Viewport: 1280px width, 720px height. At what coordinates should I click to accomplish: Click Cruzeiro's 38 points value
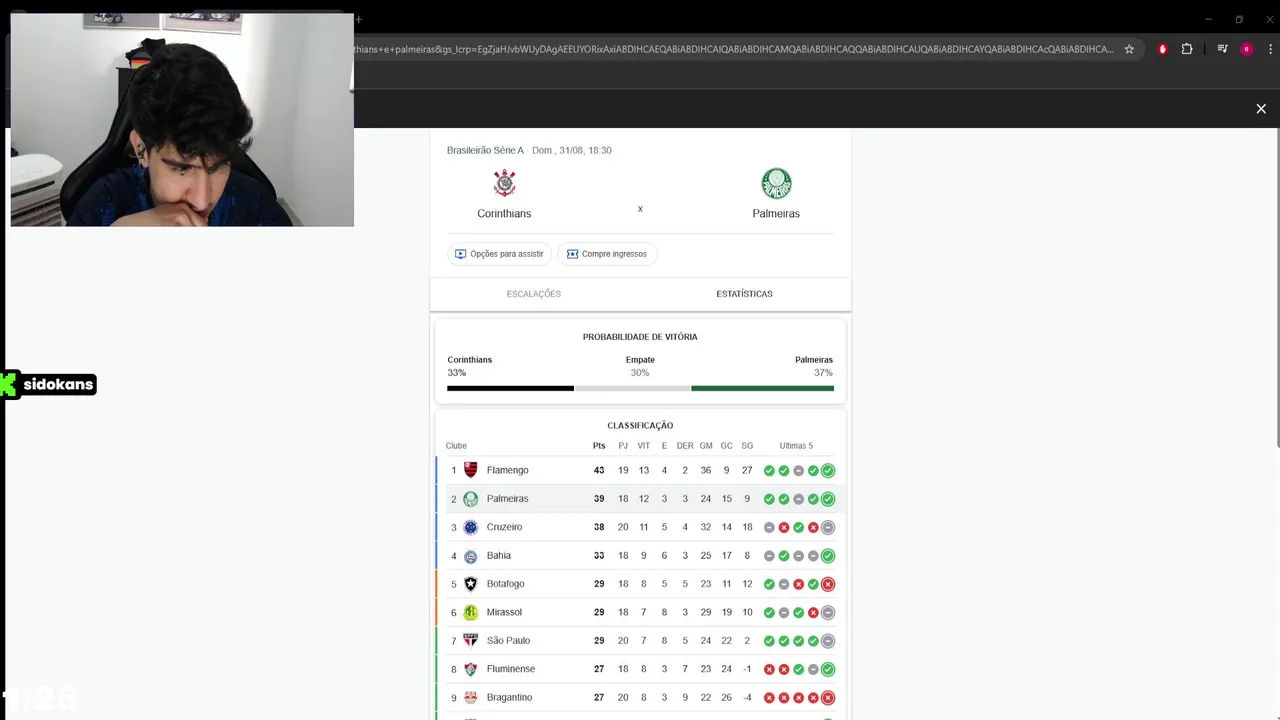[x=599, y=527]
